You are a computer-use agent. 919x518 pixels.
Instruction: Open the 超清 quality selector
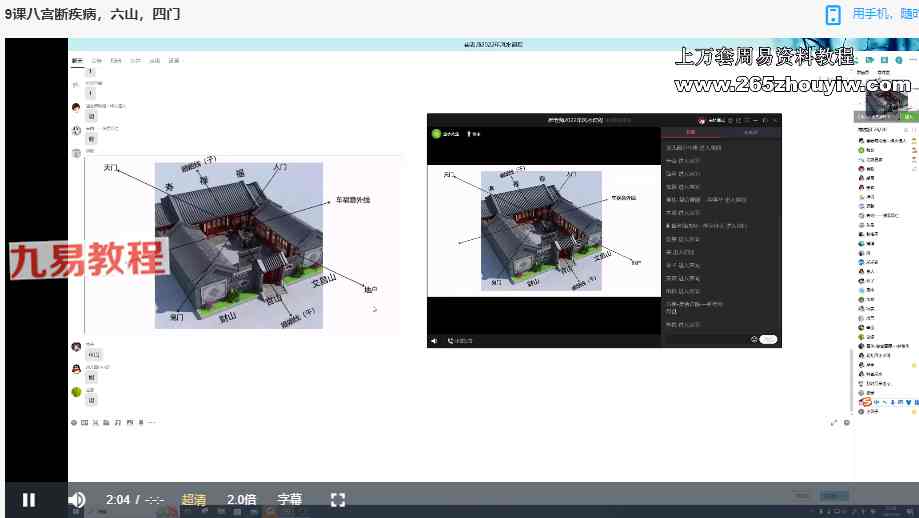[x=194, y=500]
